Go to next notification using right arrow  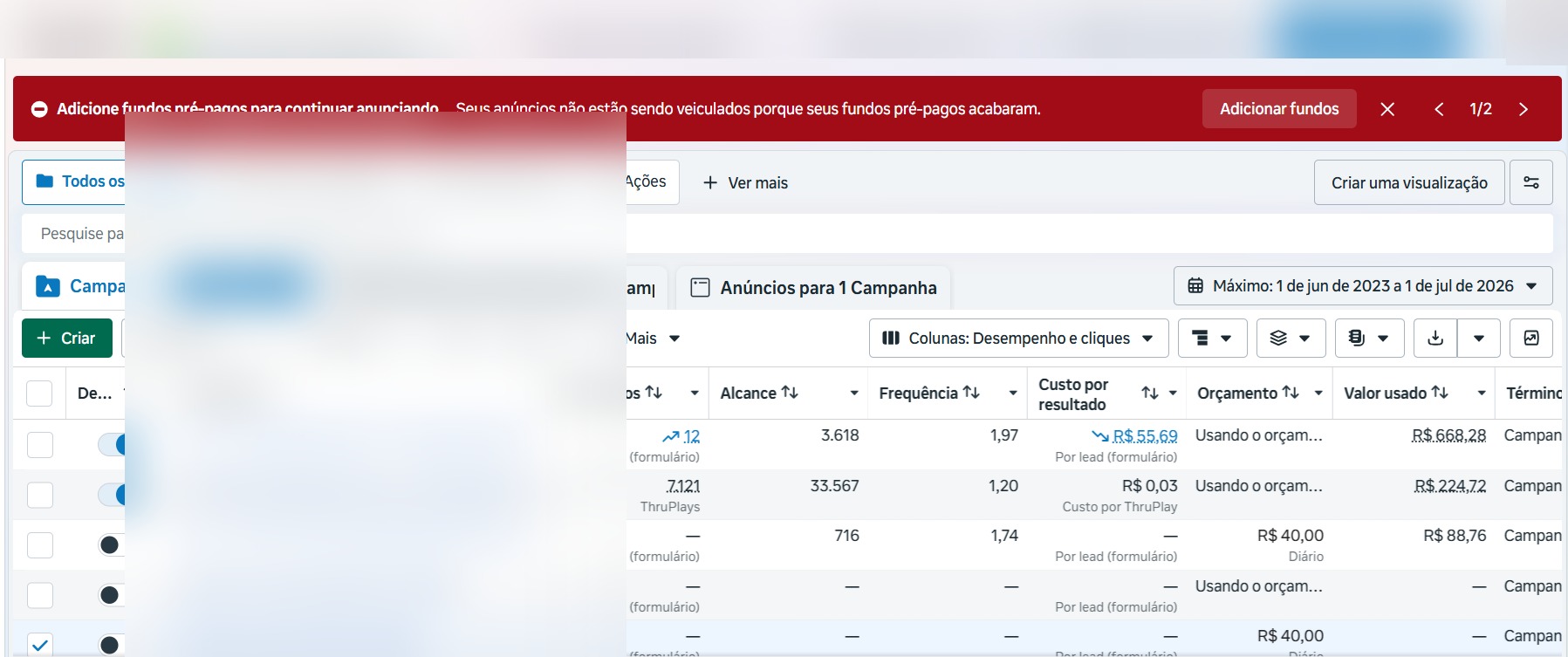(x=1523, y=109)
